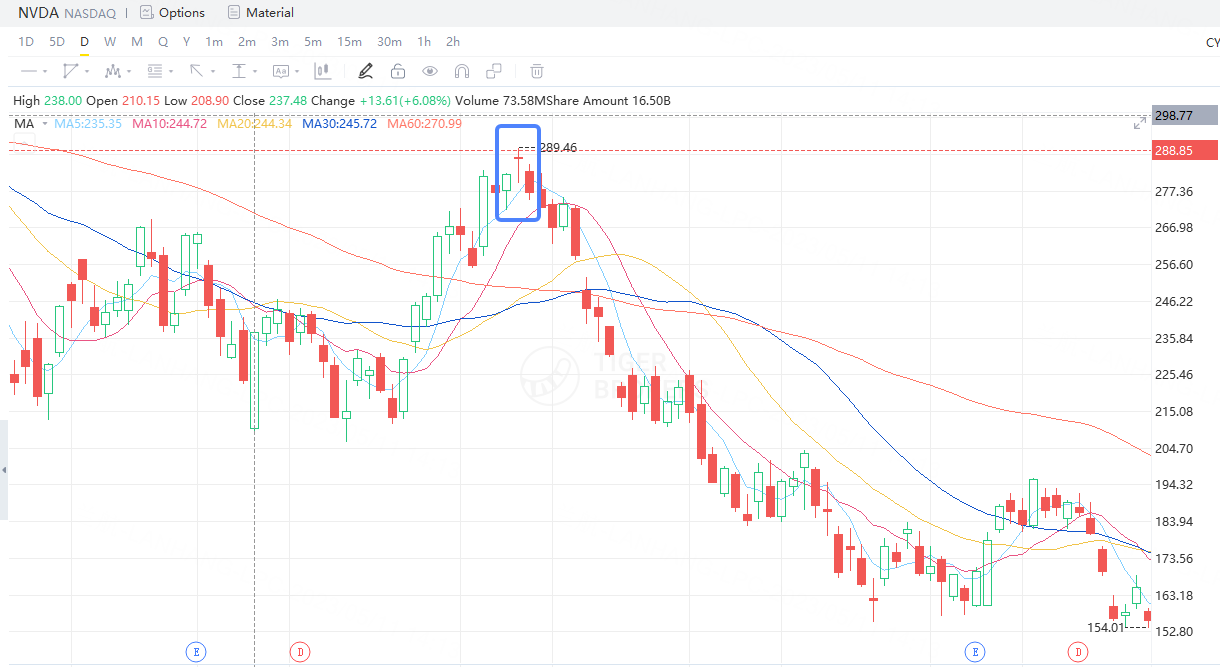Image resolution: width=1220 pixels, height=667 pixels.
Task: Open dropdown arrow beside the measure tool
Action: pos(255,72)
